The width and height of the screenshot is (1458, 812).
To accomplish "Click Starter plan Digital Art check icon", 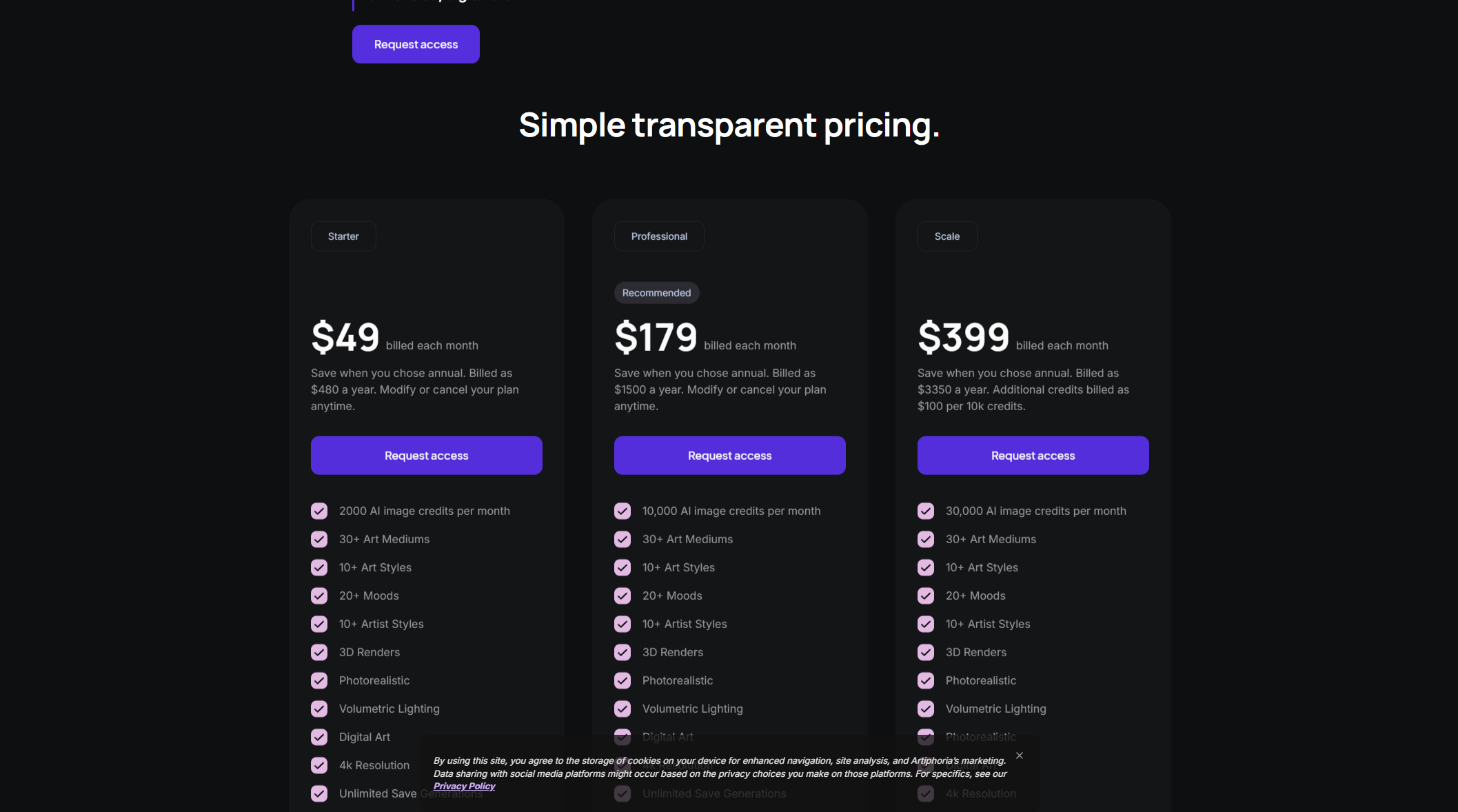I will 319,738.
